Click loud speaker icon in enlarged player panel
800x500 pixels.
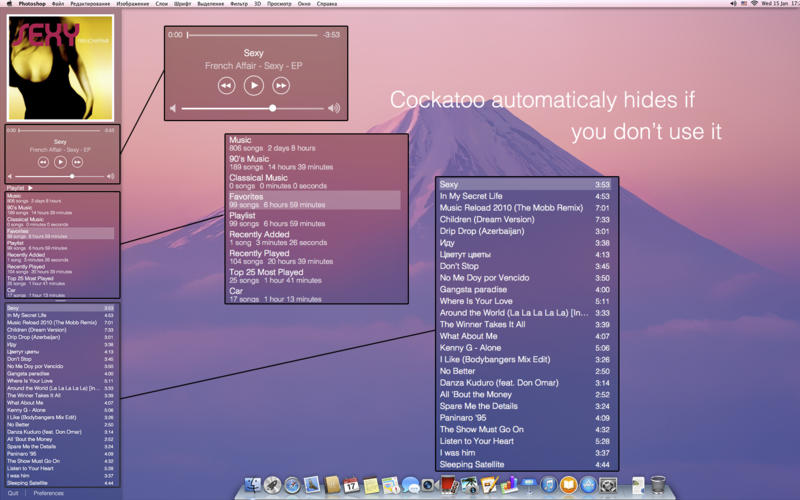(334, 108)
